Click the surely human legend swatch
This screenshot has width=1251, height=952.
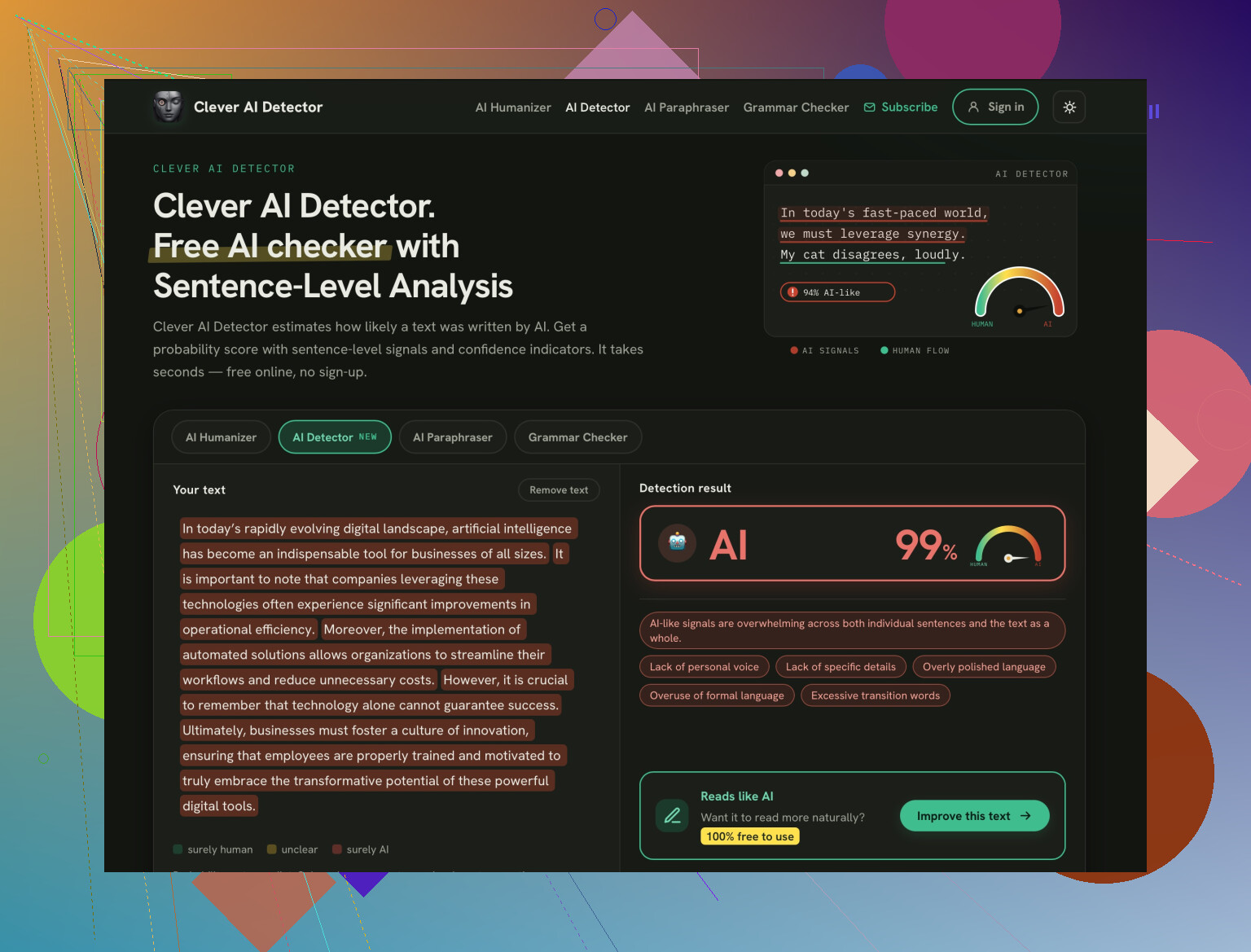(x=178, y=849)
